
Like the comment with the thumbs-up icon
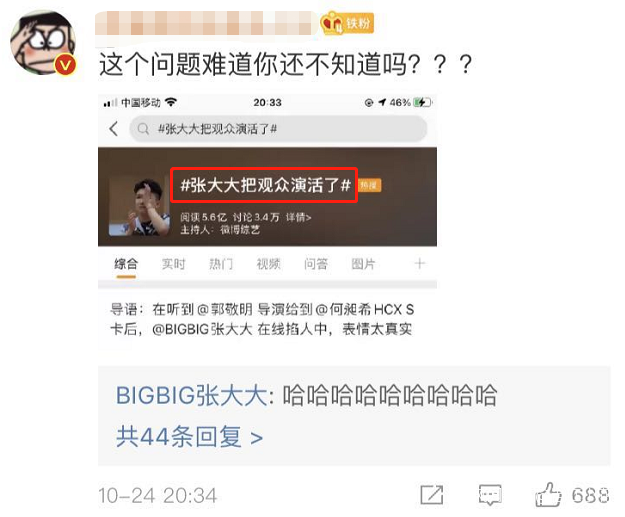[548, 495]
